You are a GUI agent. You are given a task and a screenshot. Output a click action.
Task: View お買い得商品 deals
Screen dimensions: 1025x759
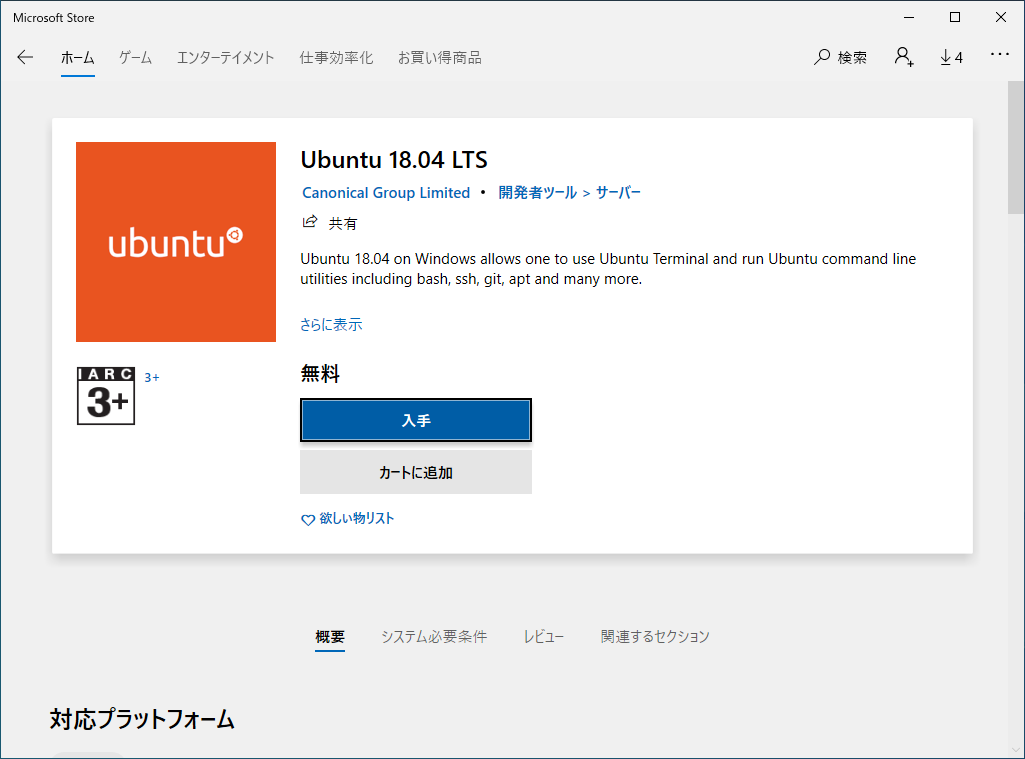point(438,57)
